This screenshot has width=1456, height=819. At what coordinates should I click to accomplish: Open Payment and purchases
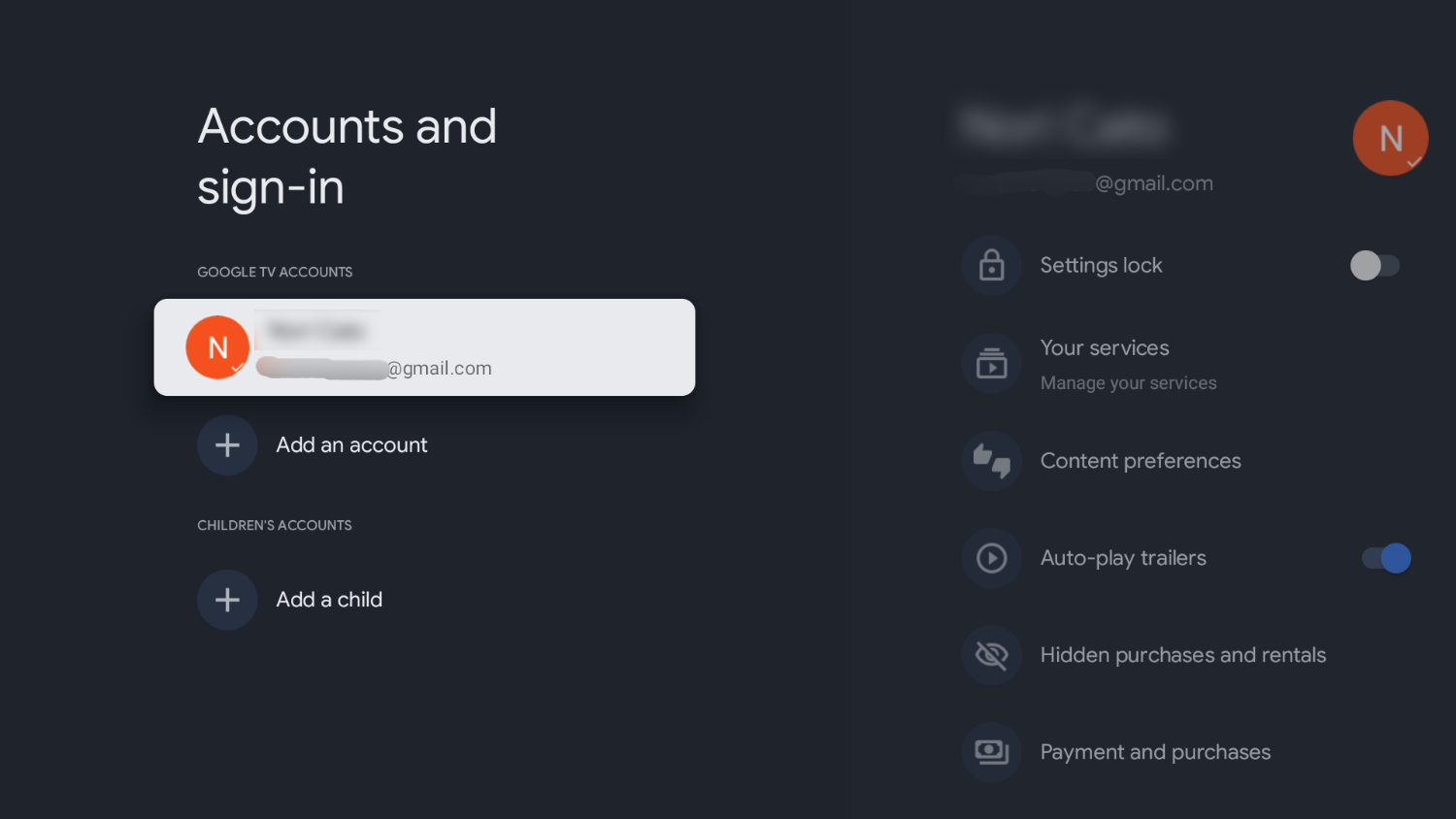click(1155, 752)
